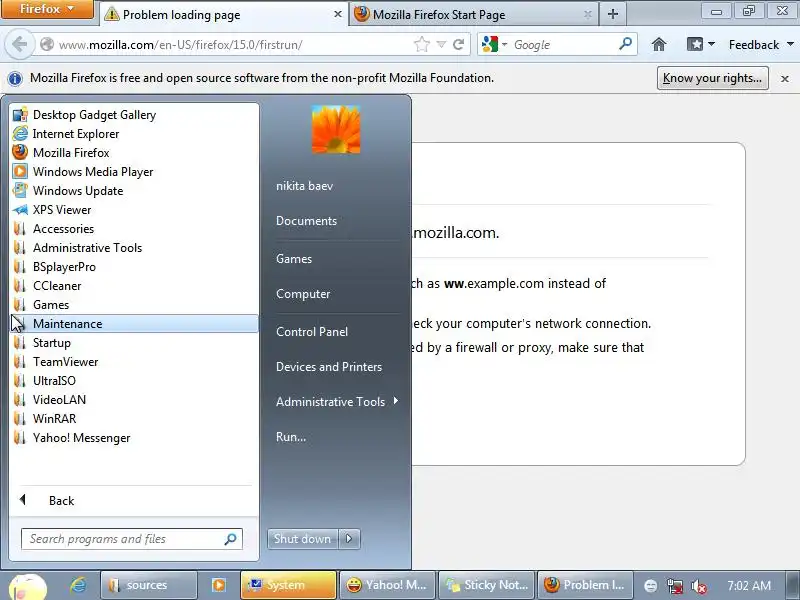The height and width of the screenshot is (600, 800).
Task: Switch to Sticky Notes taskbar window
Action: pos(486,585)
